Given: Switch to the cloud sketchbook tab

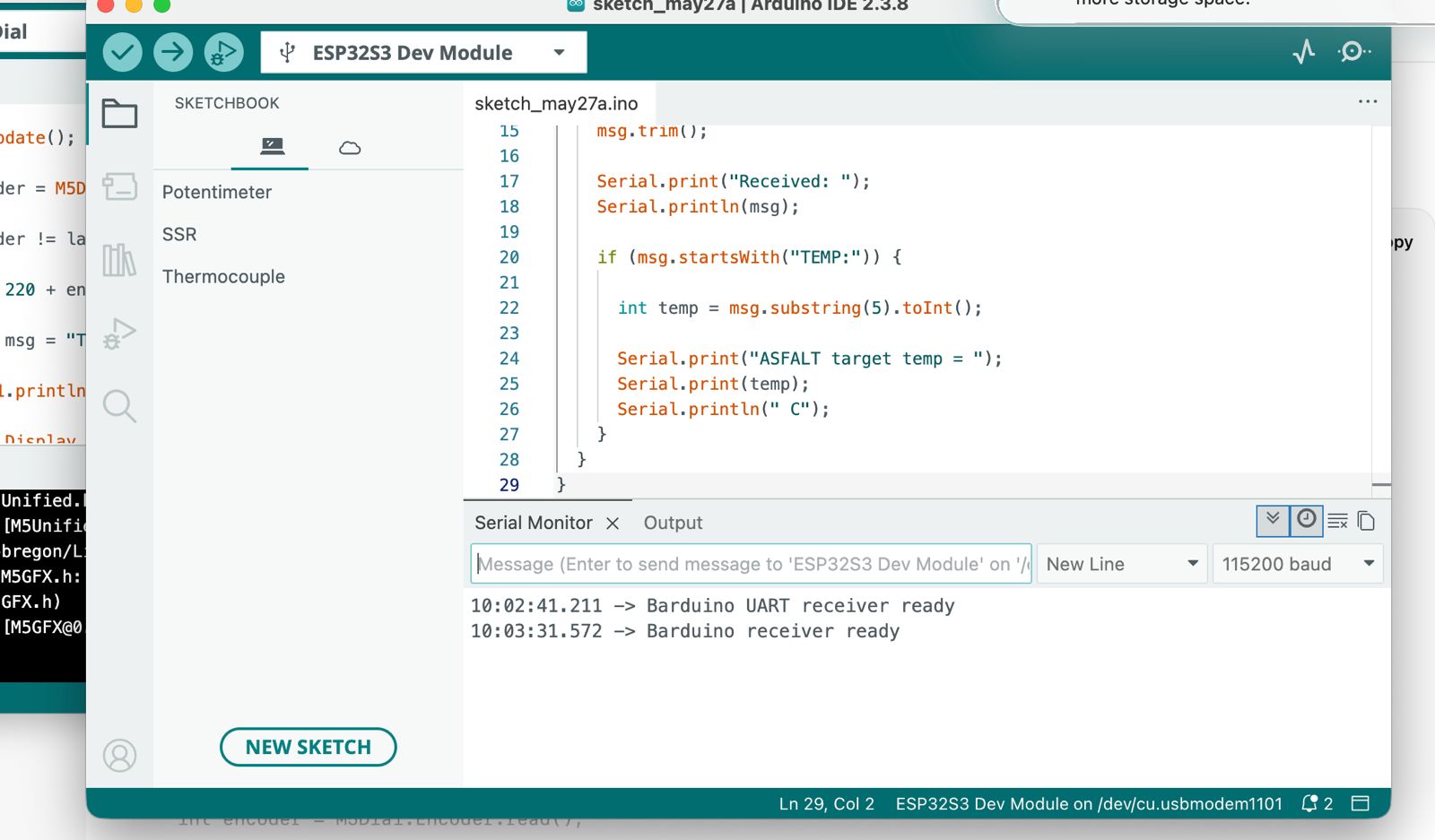Looking at the screenshot, I should (x=350, y=148).
